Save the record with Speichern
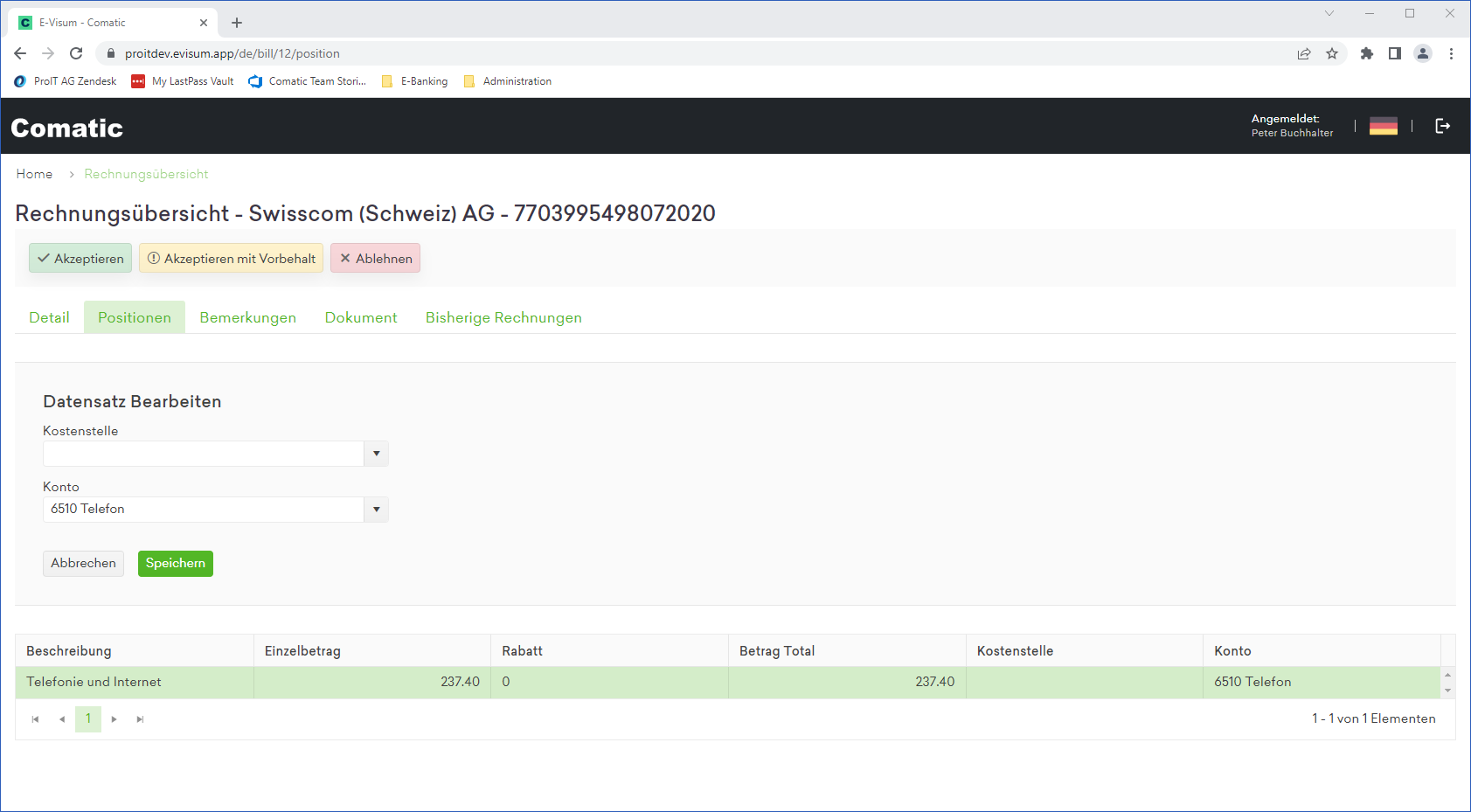 coord(176,563)
